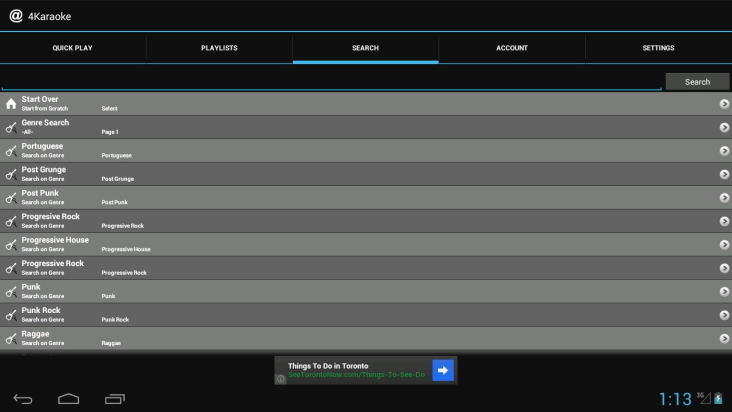732x412 pixels.
Task: Choose the Portuguese genre title
Action: tap(42, 146)
